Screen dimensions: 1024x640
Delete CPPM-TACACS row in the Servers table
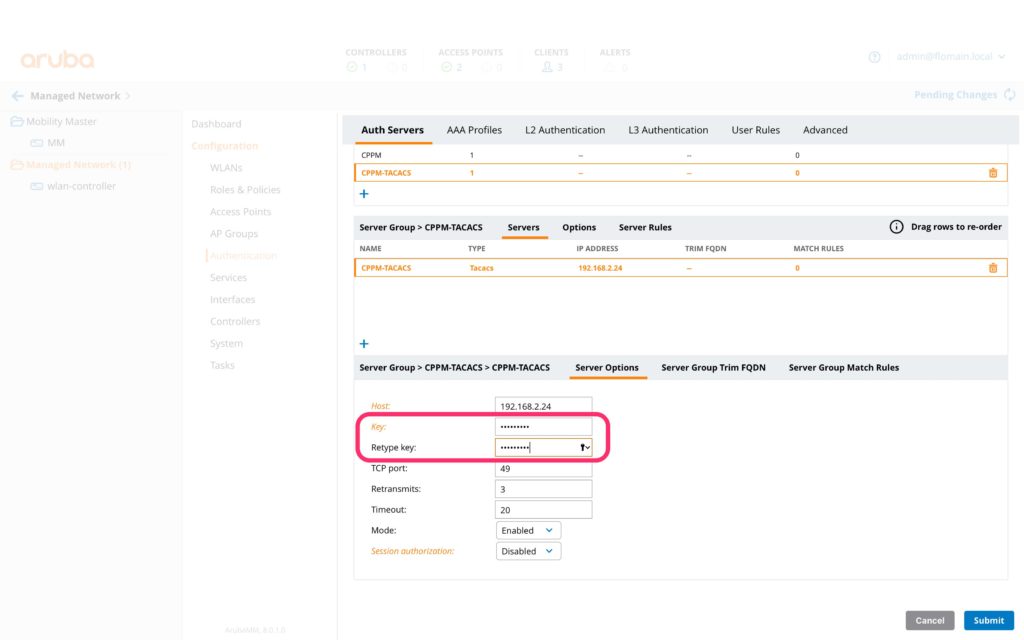click(993, 267)
